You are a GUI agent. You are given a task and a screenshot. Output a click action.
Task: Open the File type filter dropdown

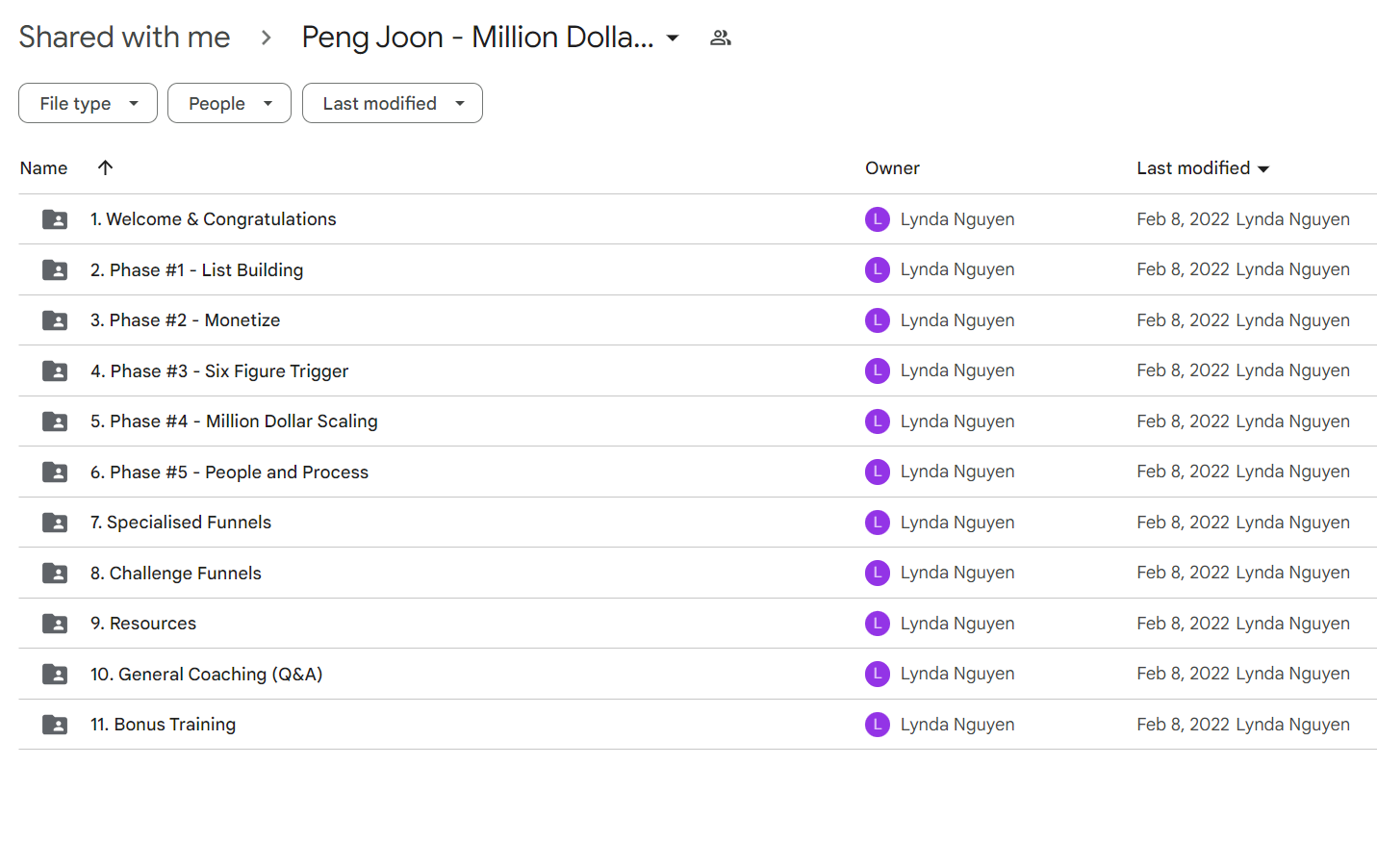pos(88,103)
